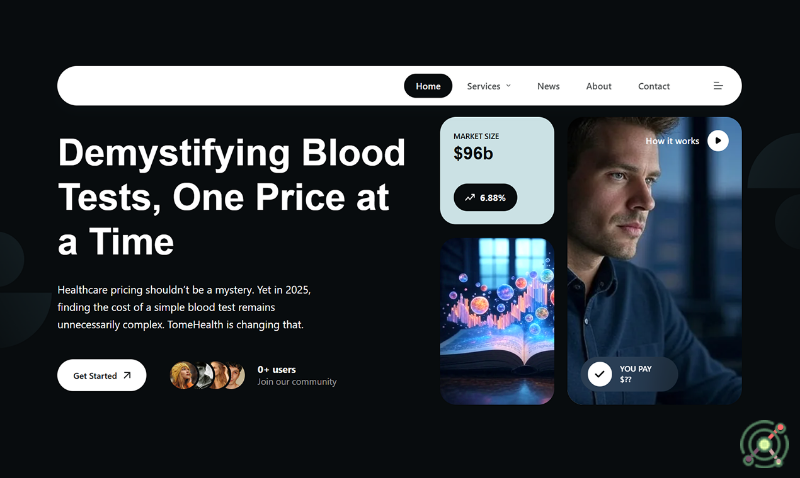Go to the Home tab
The width and height of the screenshot is (800, 478).
[428, 86]
